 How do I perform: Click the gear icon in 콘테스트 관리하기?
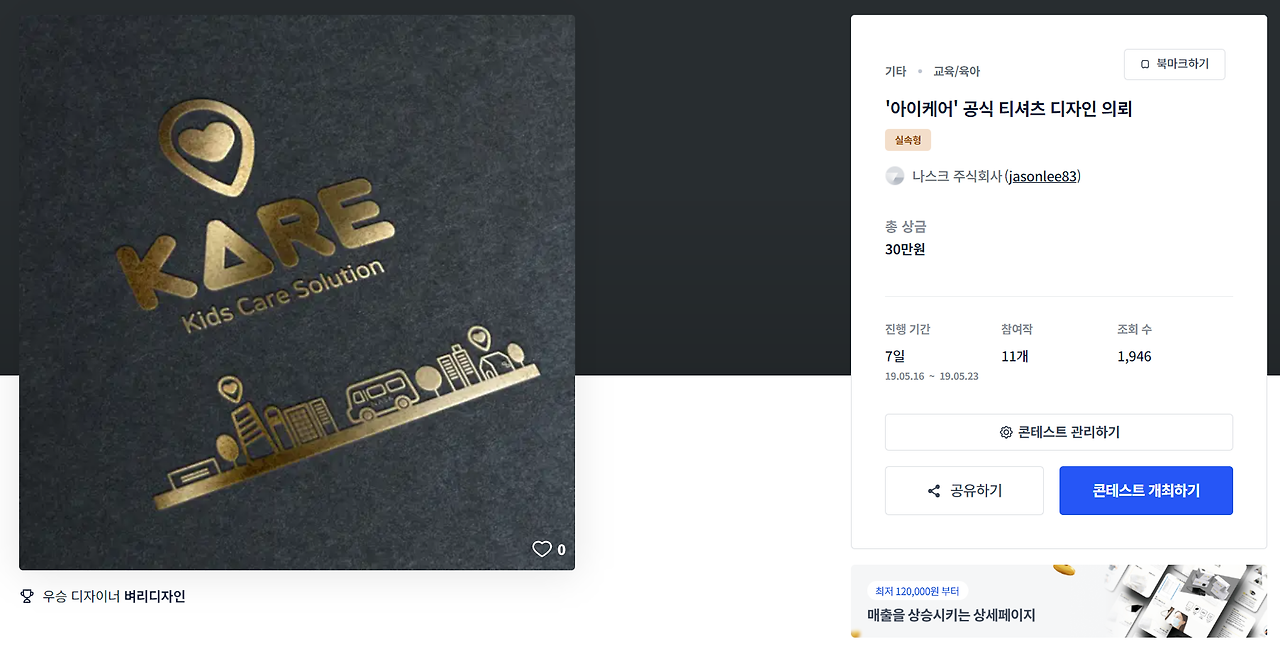coord(1006,432)
